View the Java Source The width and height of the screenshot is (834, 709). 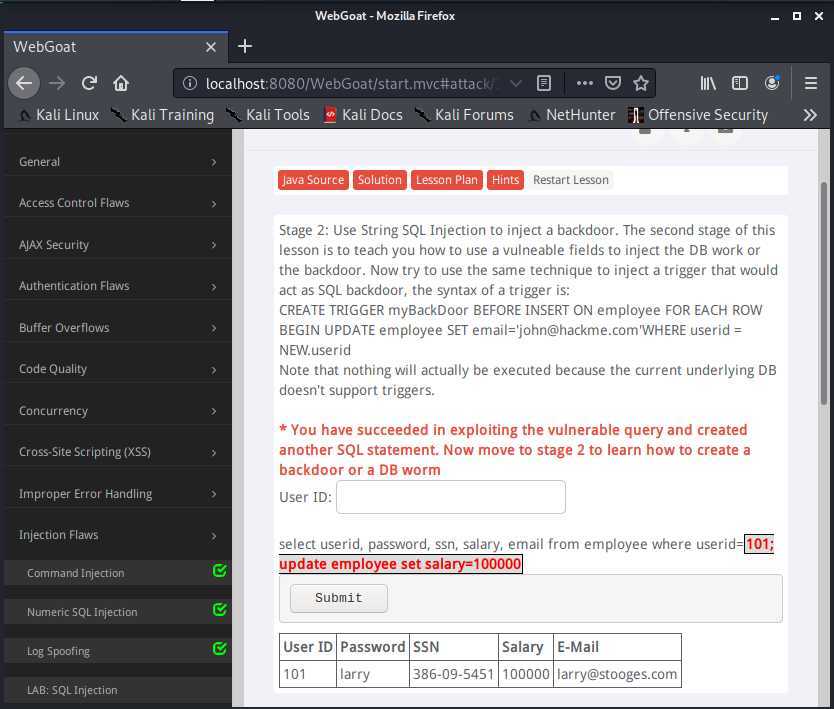[x=313, y=180]
